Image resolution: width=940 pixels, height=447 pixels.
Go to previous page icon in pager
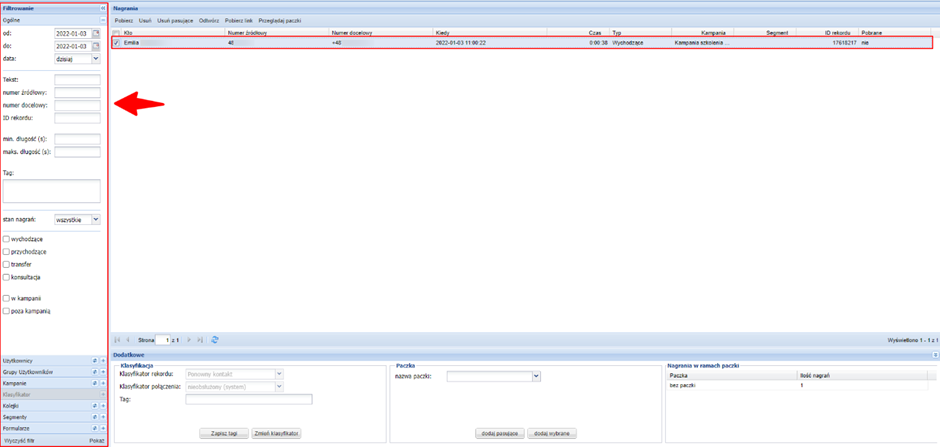click(x=128, y=340)
